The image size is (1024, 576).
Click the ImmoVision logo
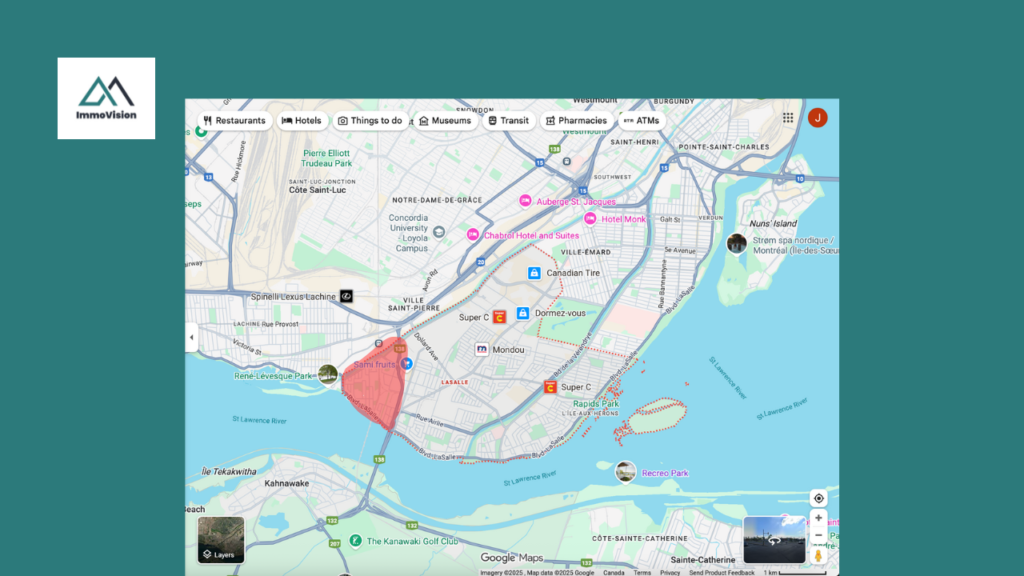106,98
